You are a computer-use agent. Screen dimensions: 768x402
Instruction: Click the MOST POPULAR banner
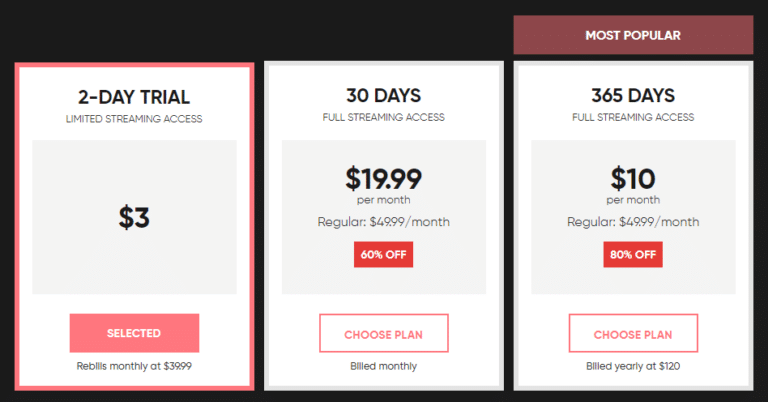click(633, 36)
